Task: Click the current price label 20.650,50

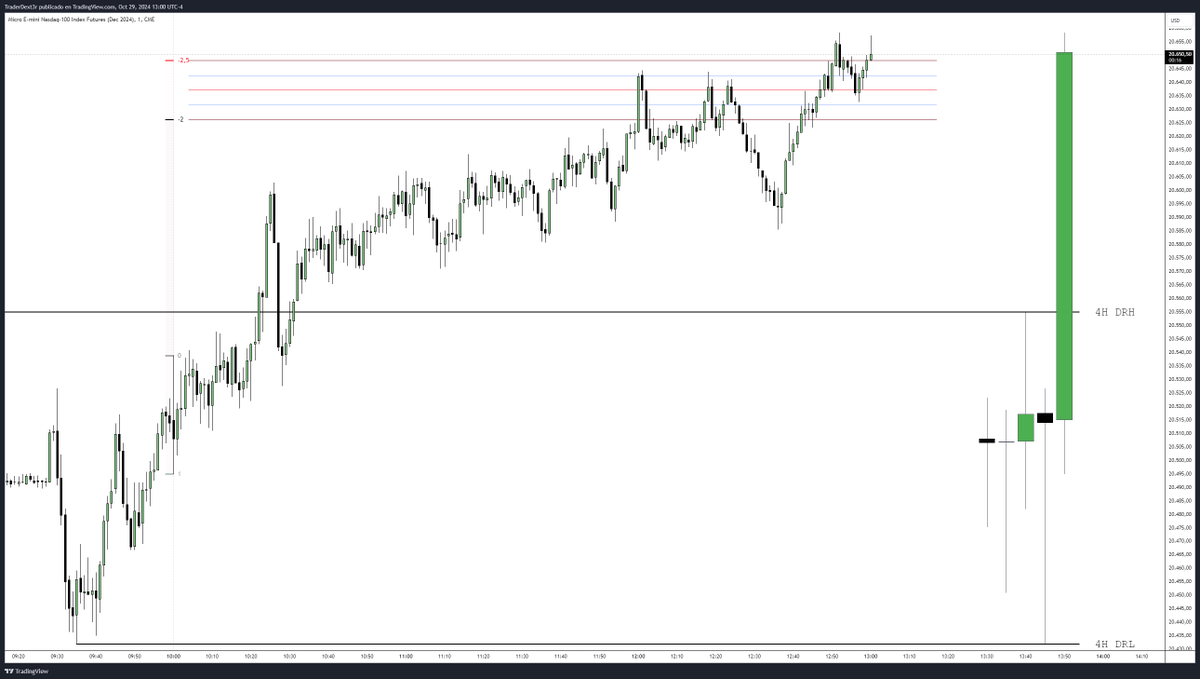Action: (x=1178, y=55)
